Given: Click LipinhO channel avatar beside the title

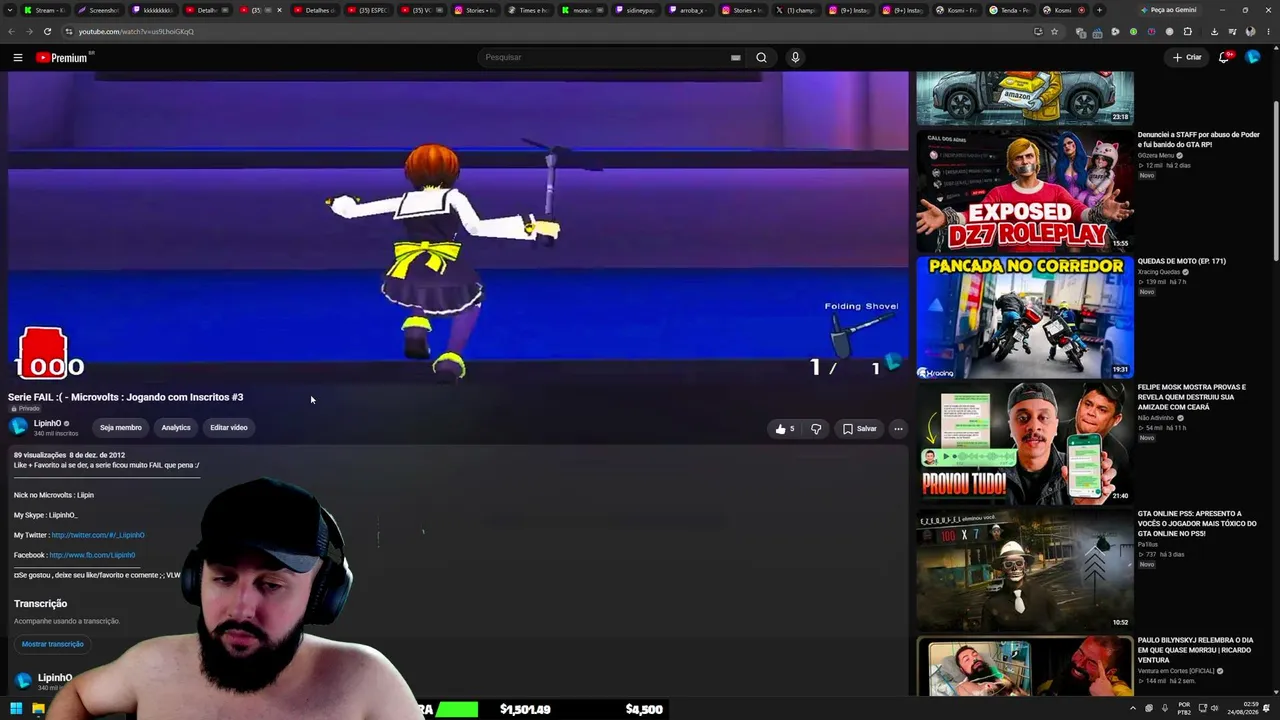Looking at the screenshot, I should point(19,427).
